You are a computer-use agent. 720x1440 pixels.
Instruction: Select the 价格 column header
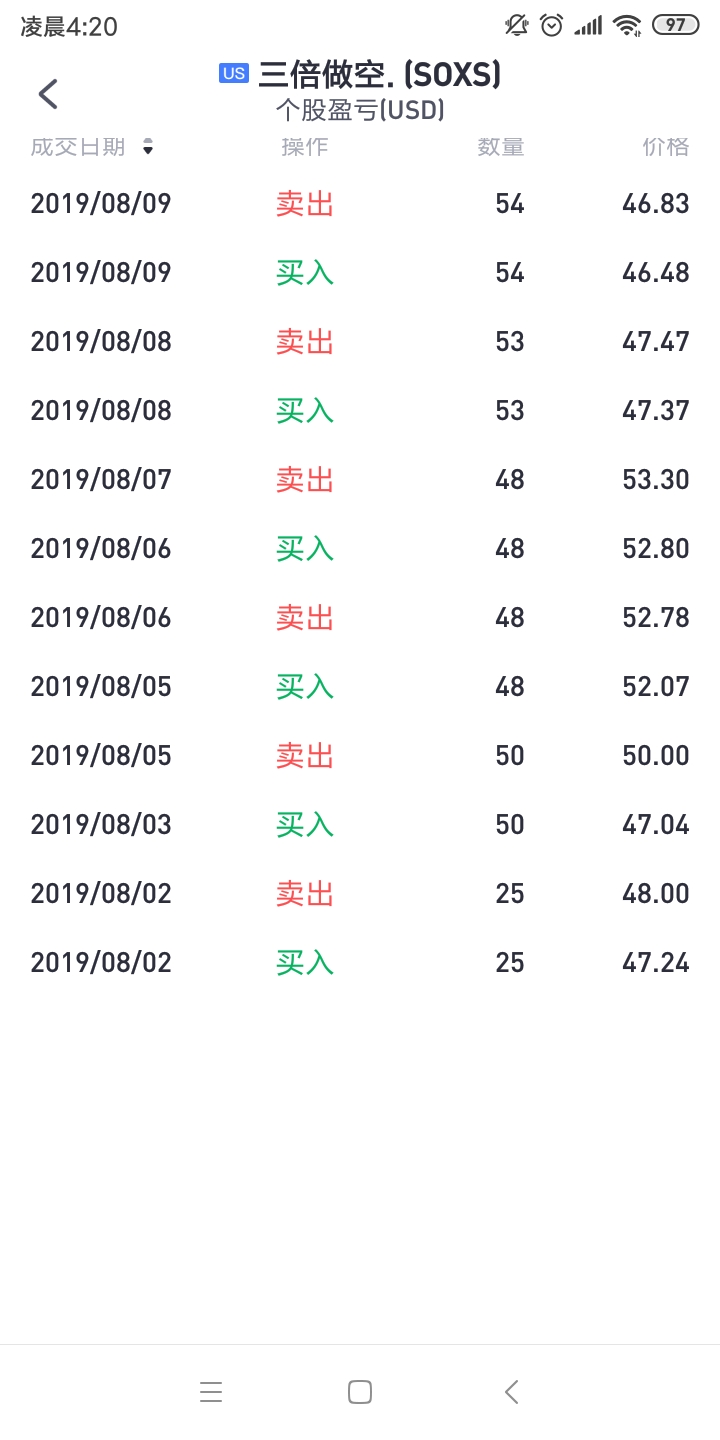tap(666, 148)
